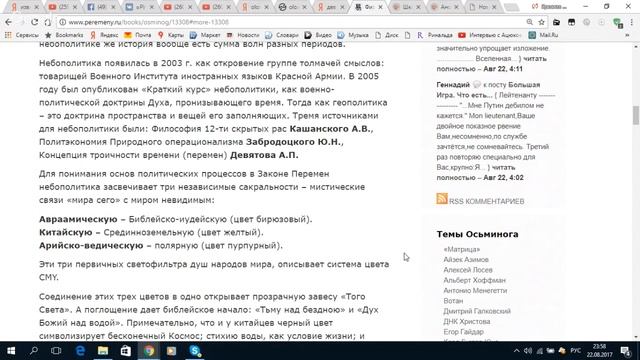Screen dimensions: 640x360
Task: Open «Матрица» topic link
Action: pyautogui.click(x=462, y=249)
